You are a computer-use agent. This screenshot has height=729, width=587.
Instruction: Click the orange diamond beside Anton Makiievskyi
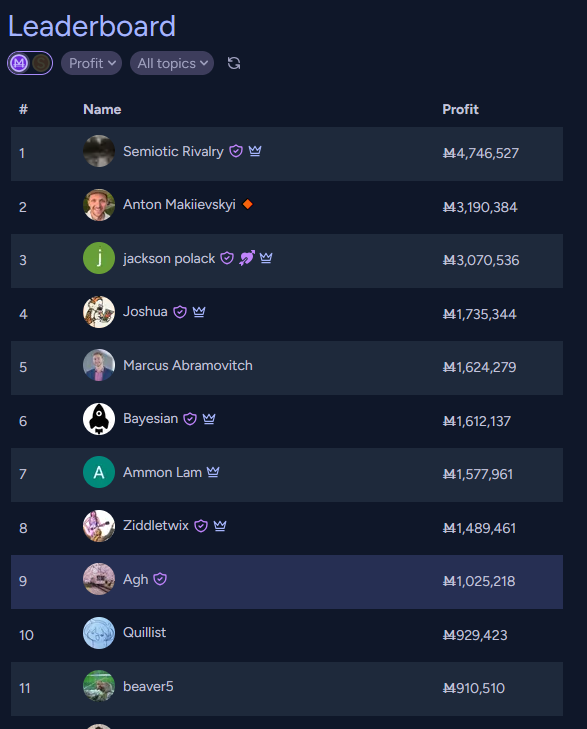coord(248,204)
